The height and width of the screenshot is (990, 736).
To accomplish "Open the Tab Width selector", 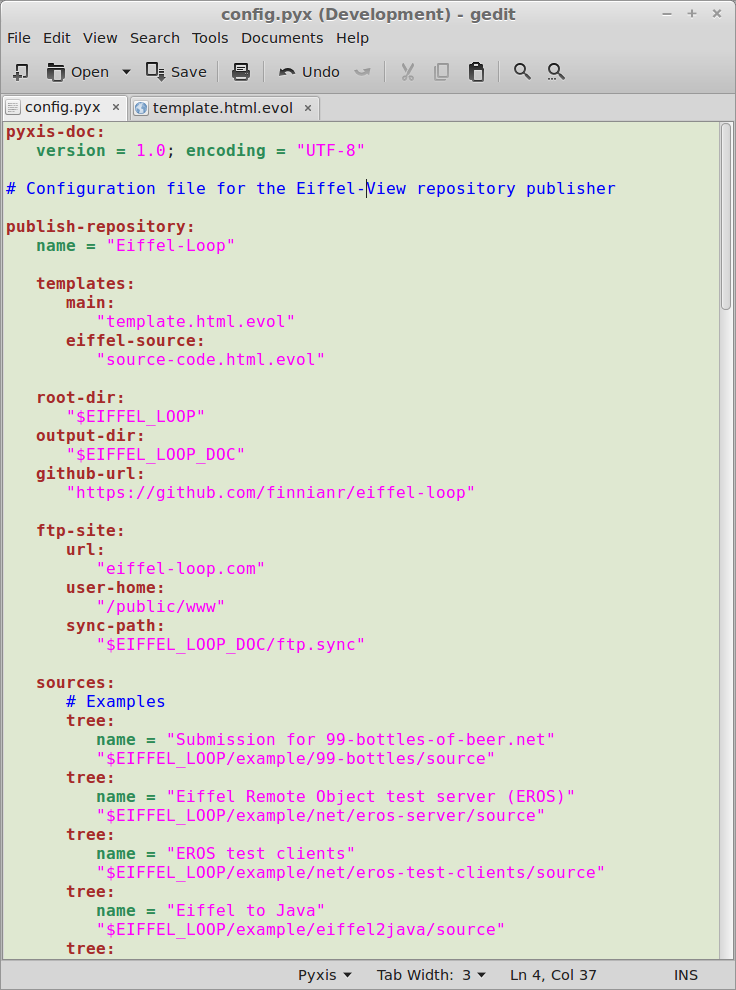I will click(x=431, y=975).
